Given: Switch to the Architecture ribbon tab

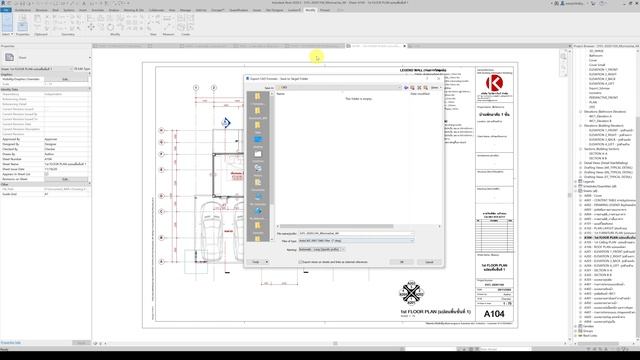Looking at the screenshot, I should click(x=23, y=10).
